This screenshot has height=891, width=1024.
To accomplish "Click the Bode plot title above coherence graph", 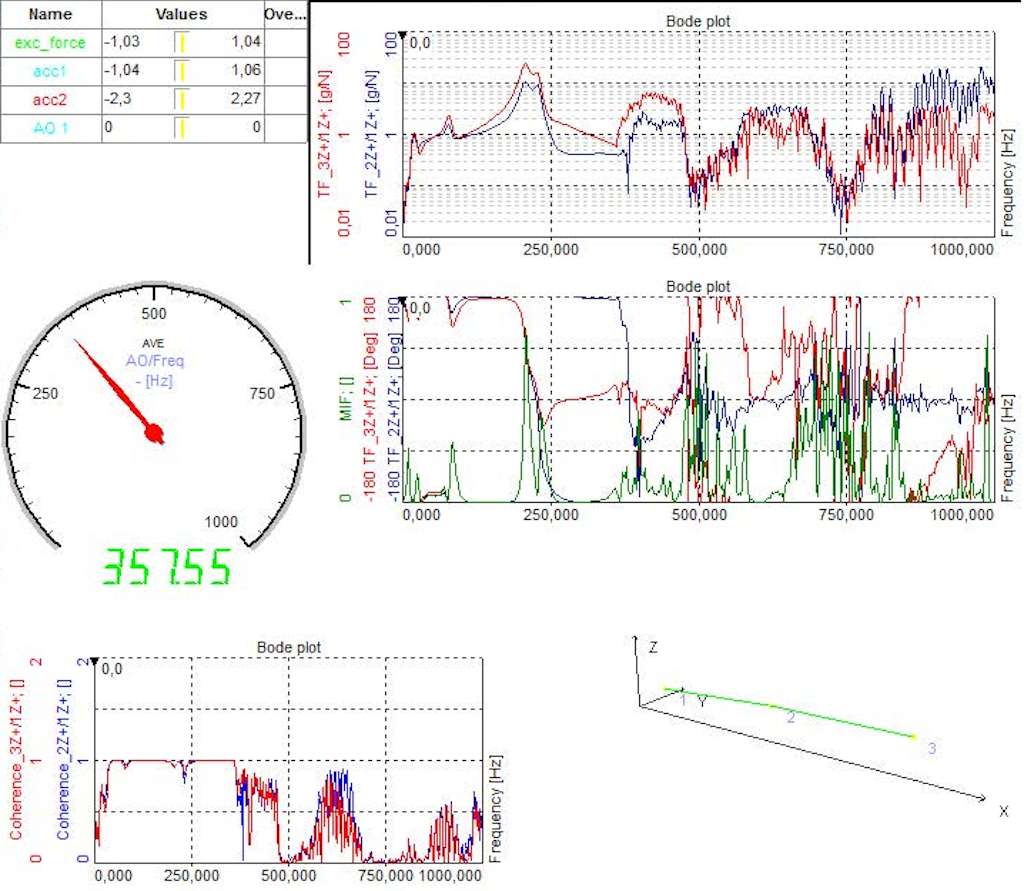I will click(x=289, y=647).
